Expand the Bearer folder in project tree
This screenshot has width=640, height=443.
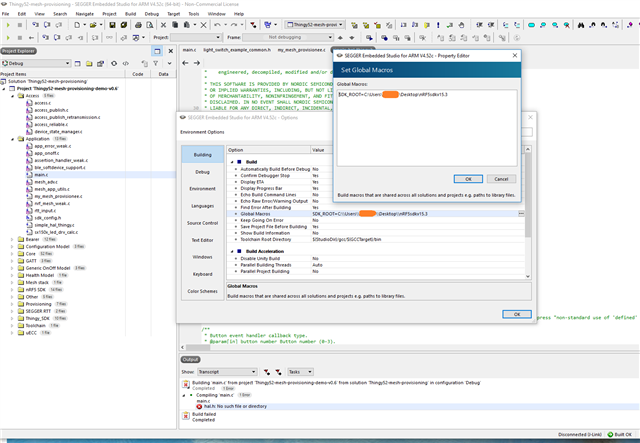(x=12, y=239)
